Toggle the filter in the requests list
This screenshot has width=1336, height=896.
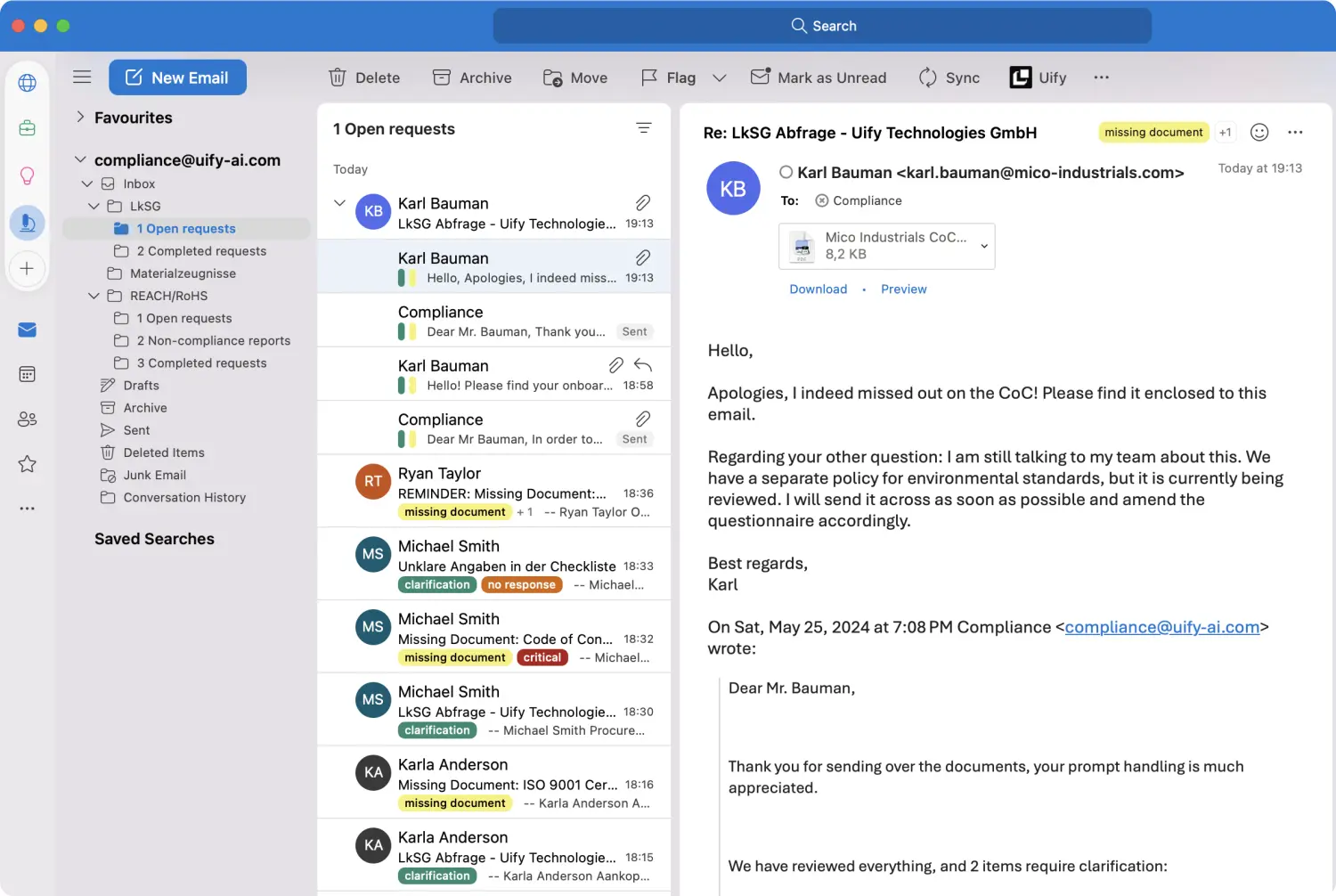pos(644,128)
